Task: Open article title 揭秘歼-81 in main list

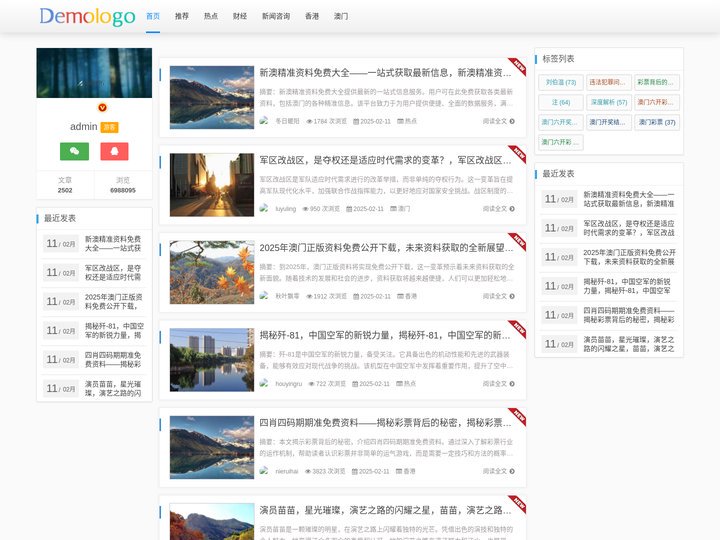Action: (x=385, y=335)
